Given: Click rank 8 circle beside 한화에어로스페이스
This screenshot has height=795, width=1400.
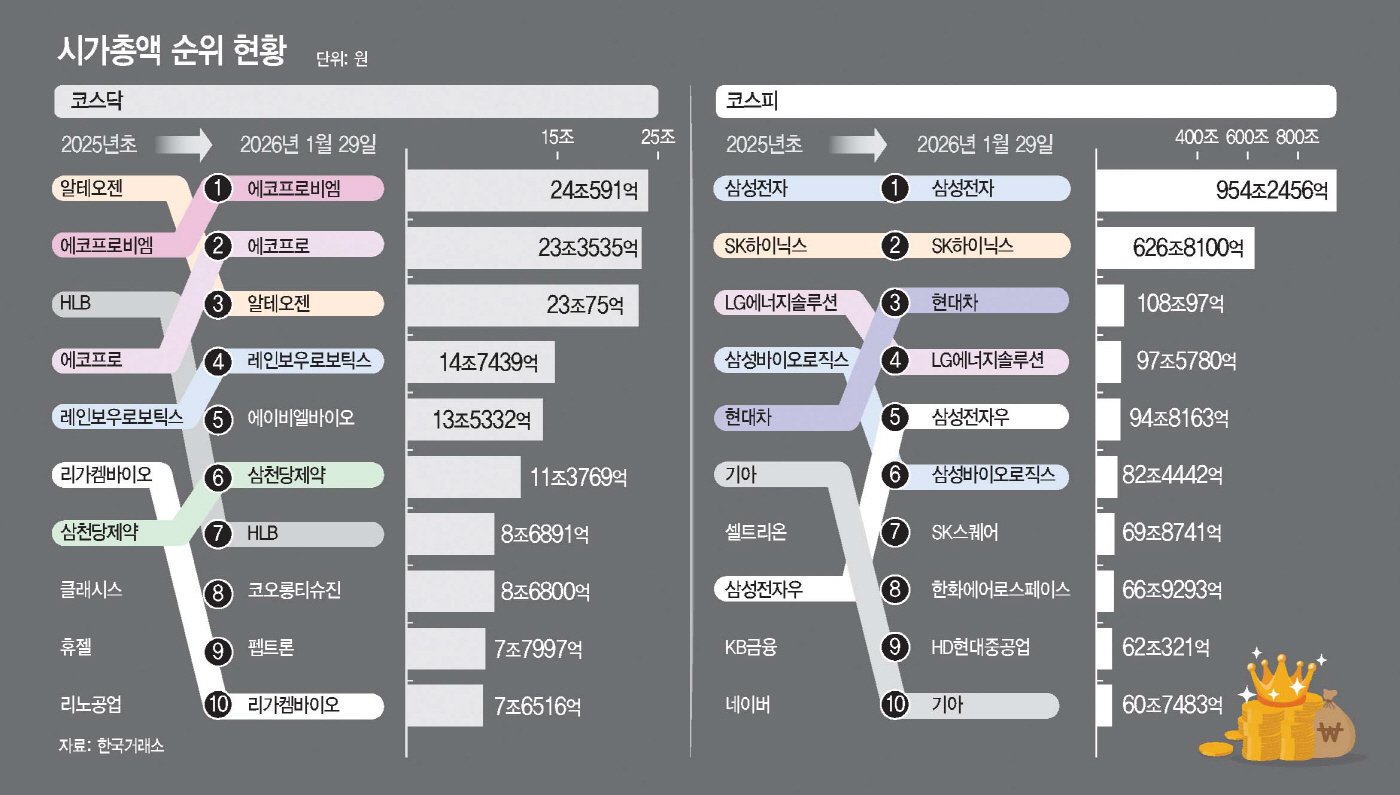Looking at the screenshot, I should tap(897, 590).
